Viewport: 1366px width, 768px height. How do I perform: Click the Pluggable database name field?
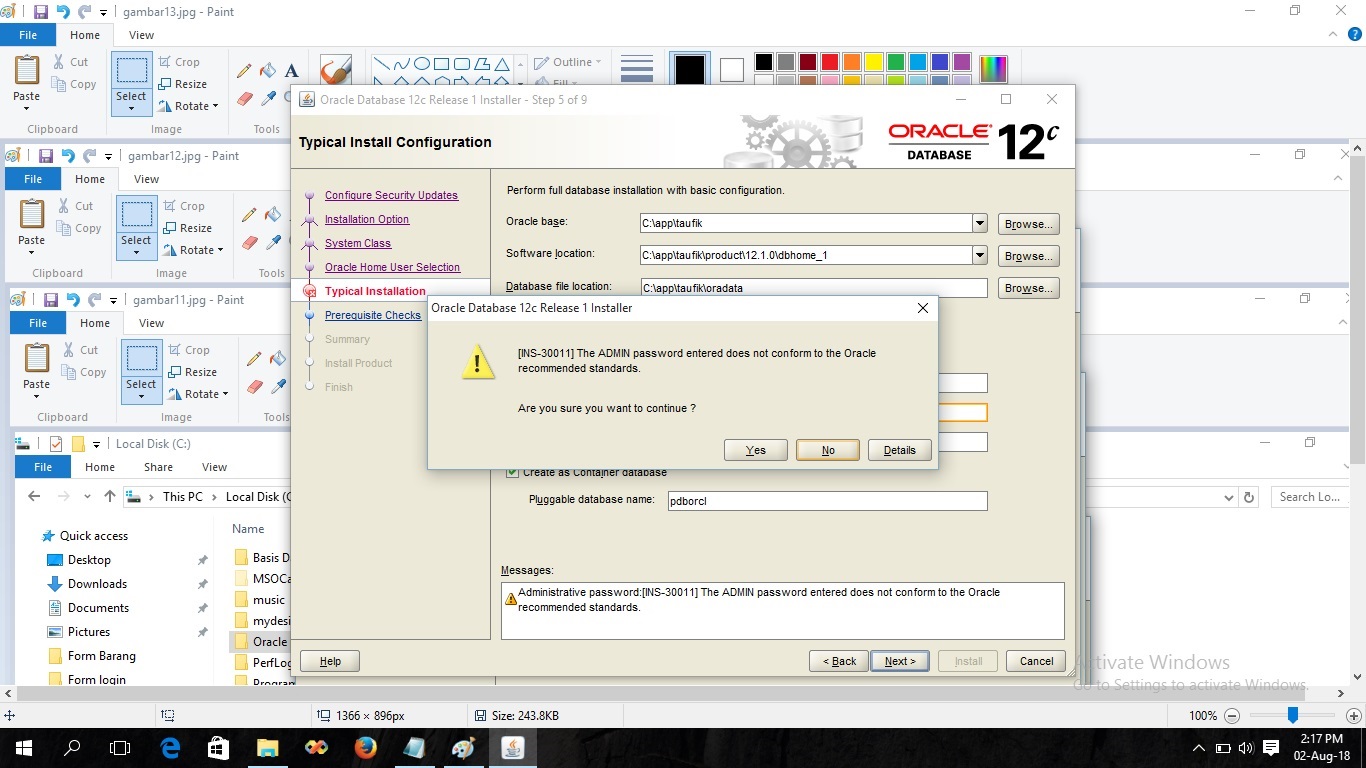[x=827, y=501]
